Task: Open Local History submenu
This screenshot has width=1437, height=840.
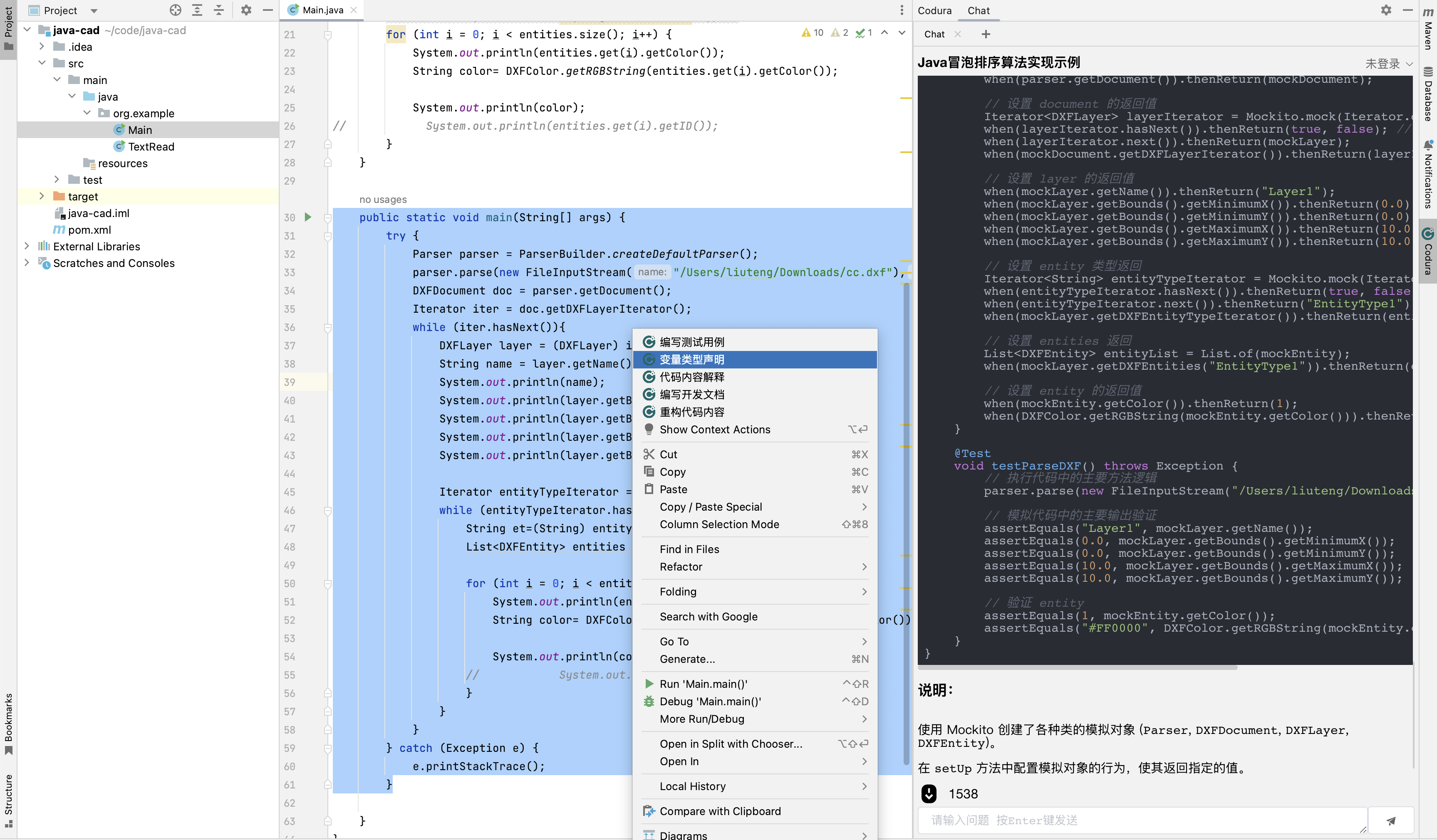Action: (755, 786)
